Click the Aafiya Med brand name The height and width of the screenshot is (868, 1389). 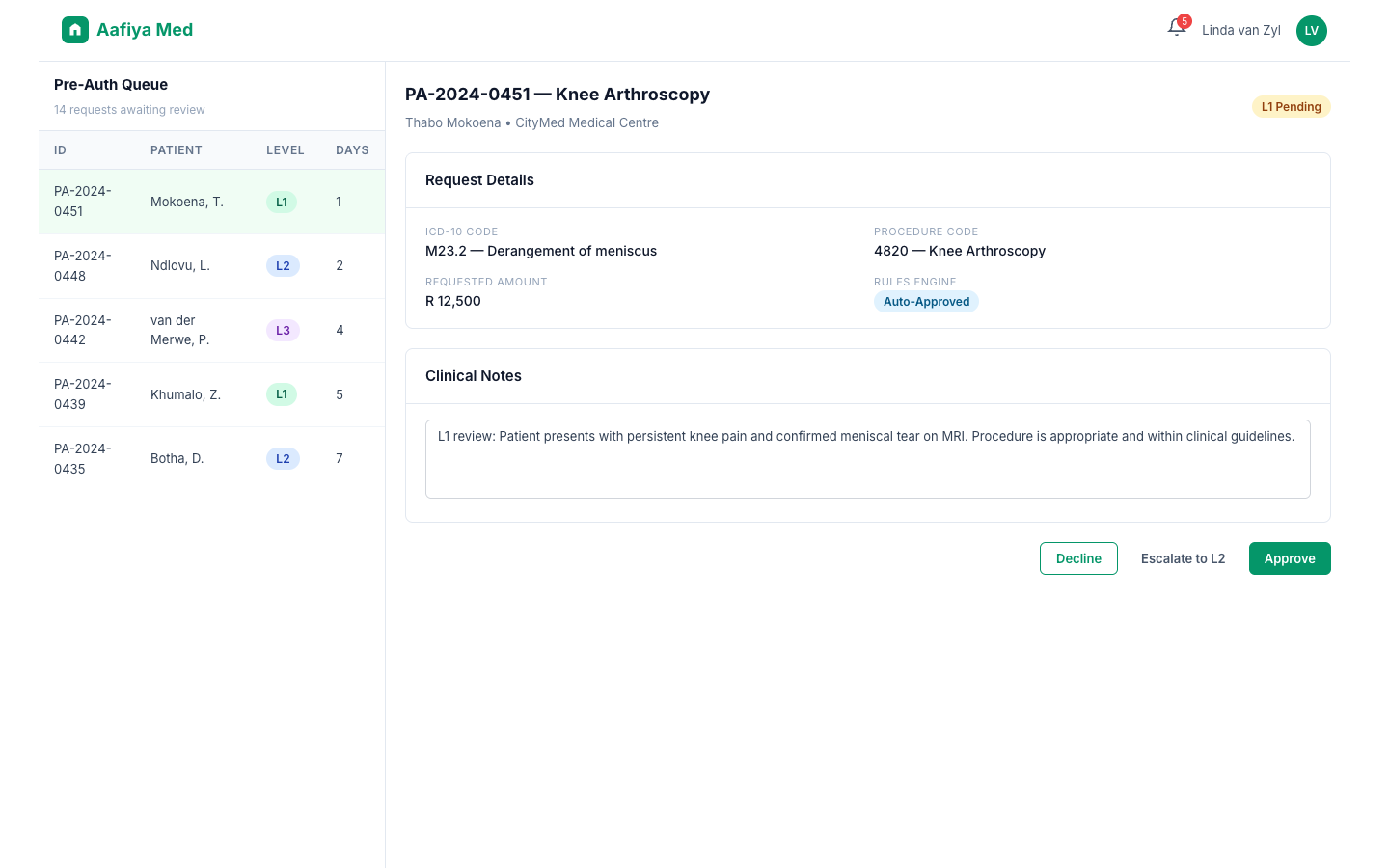145,30
